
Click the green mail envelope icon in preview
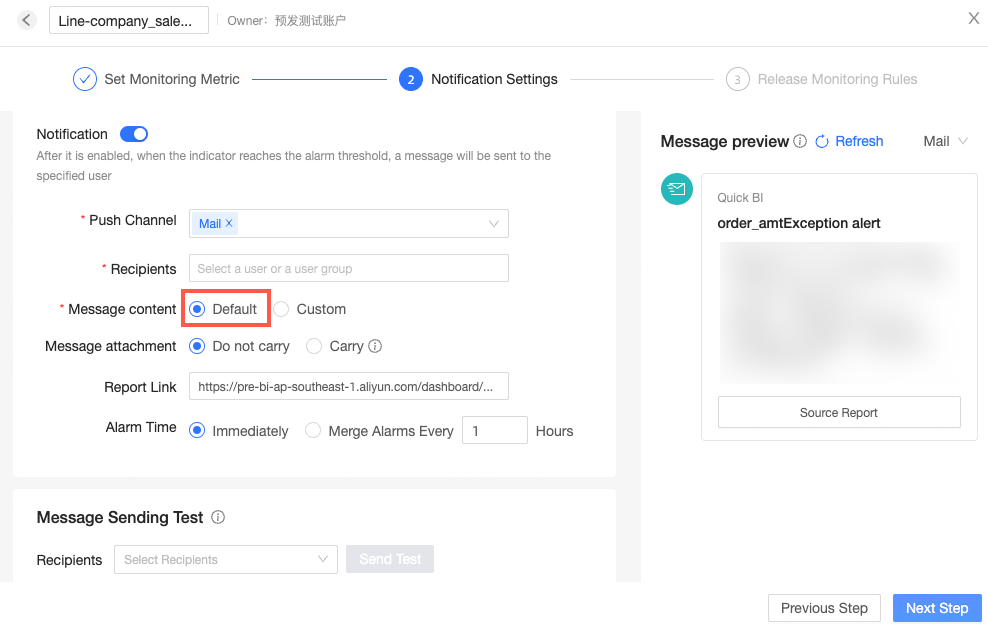(676, 189)
